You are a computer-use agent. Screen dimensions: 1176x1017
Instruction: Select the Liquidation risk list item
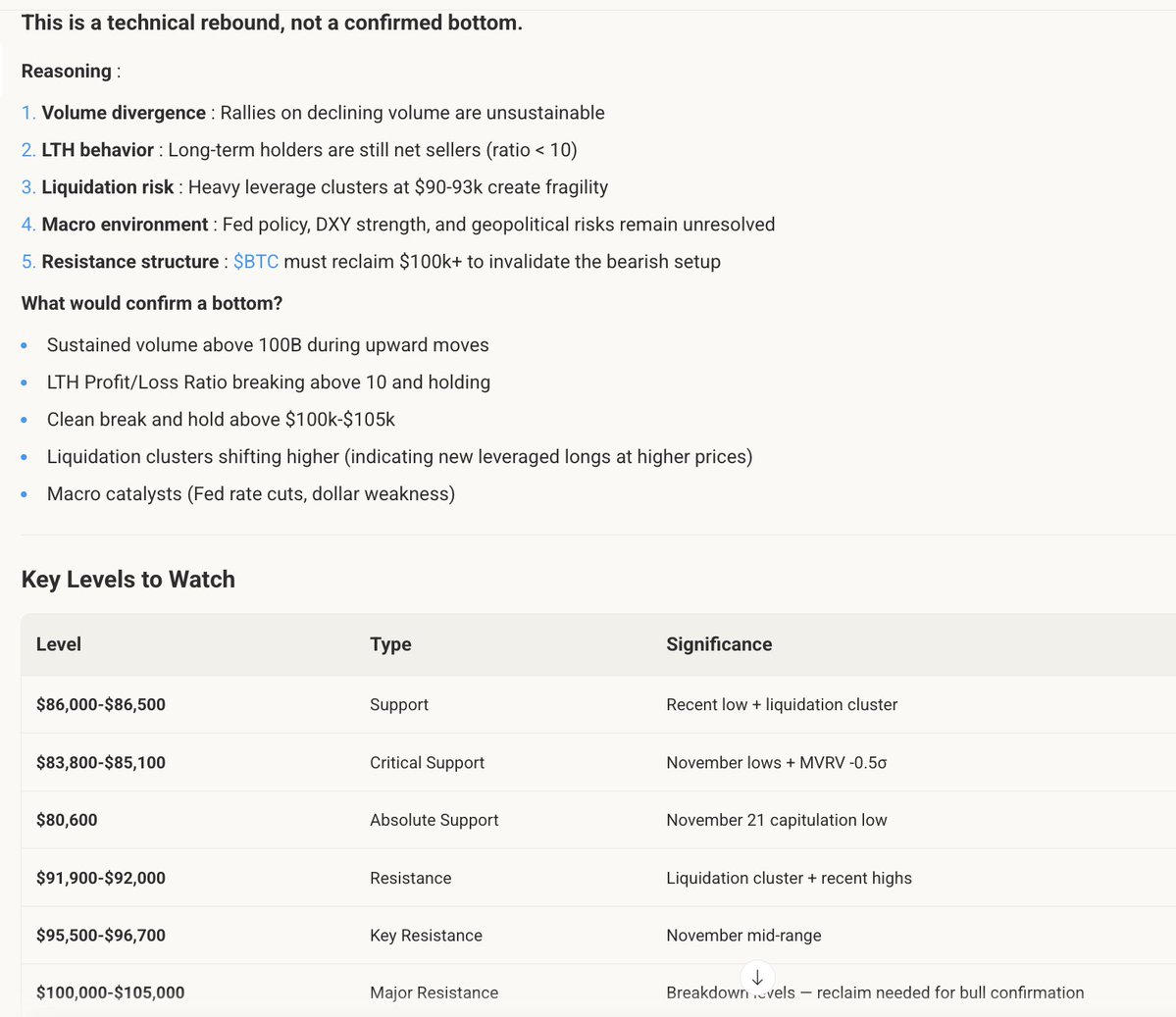pyautogui.click(x=324, y=187)
